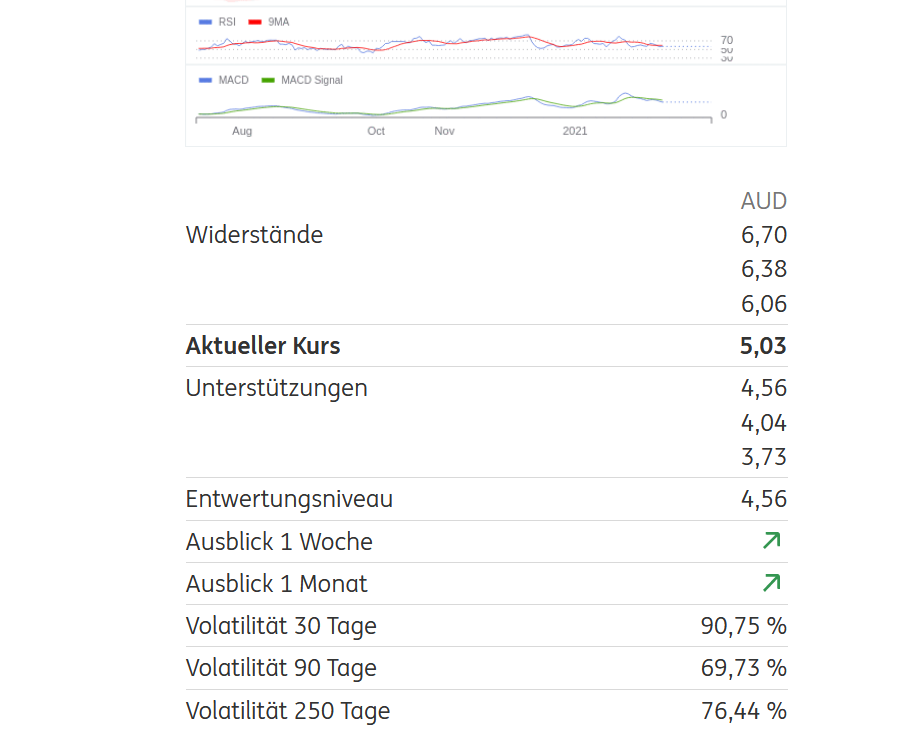Click the green arrow for Ausblick 1 Woche
The width and height of the screenshot is (898, 751).
(771, 541)
